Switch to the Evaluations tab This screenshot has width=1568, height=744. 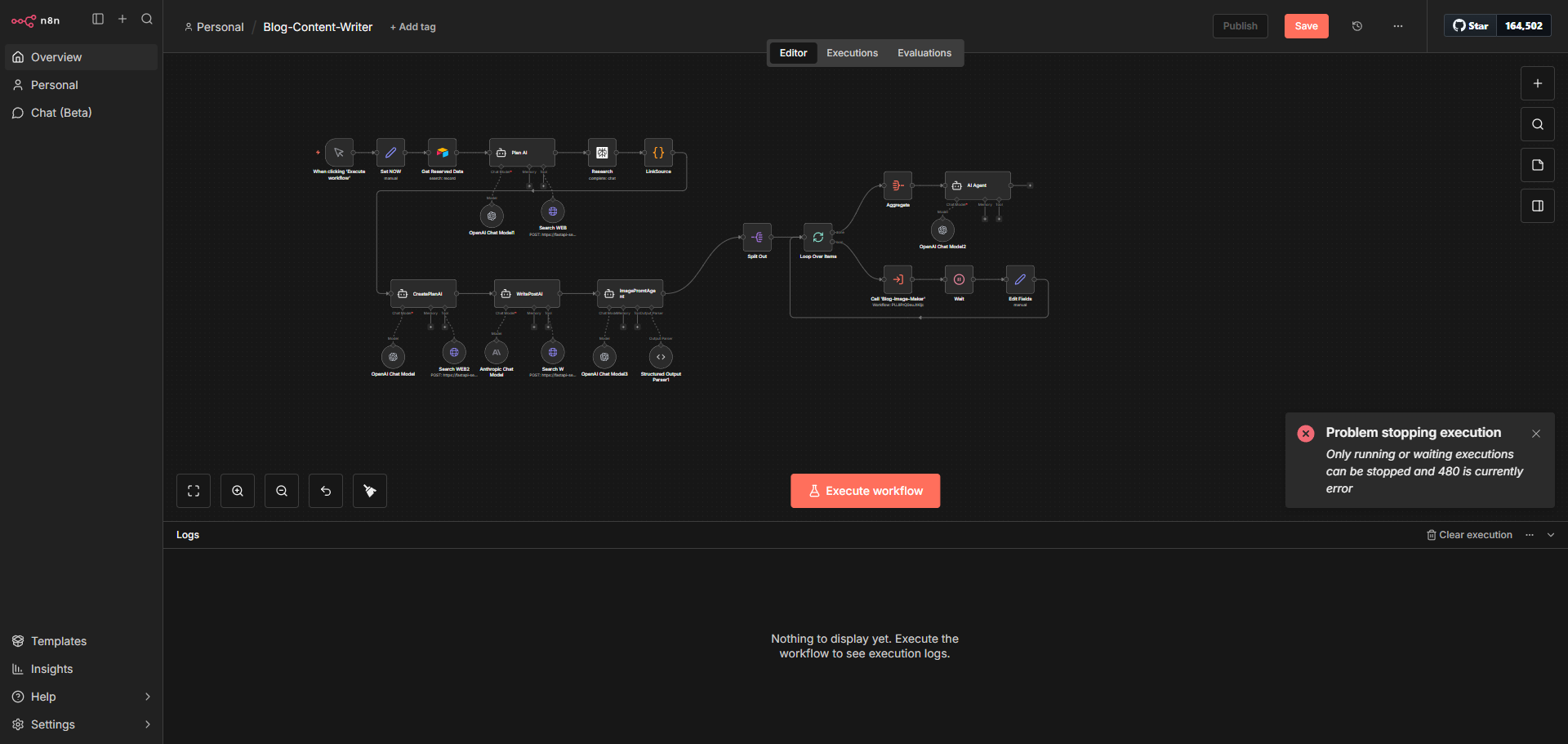click(x=924, y=53)
